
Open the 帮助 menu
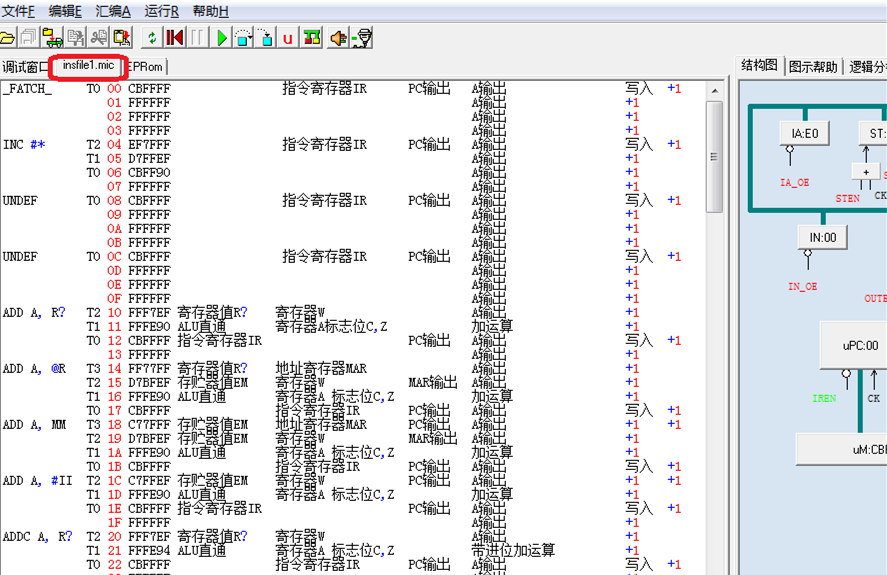point(210,11)
